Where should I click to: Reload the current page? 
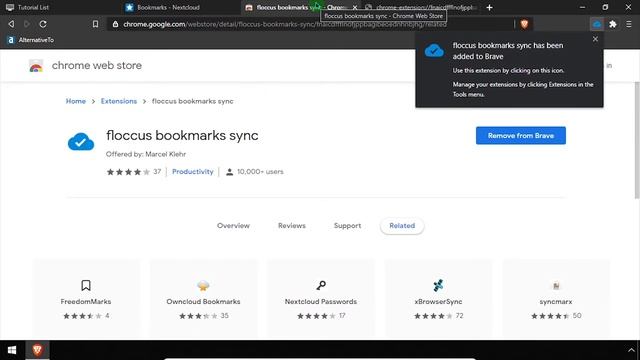click(x=43, y=24)
